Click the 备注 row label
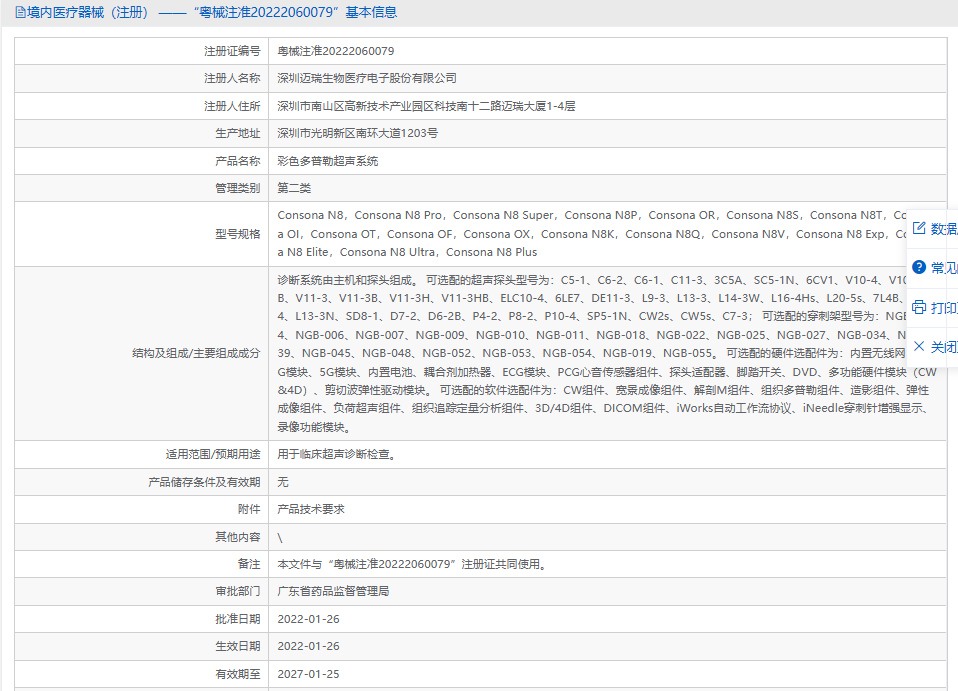This screenshot has height=691, width=958. coord(249,565)
